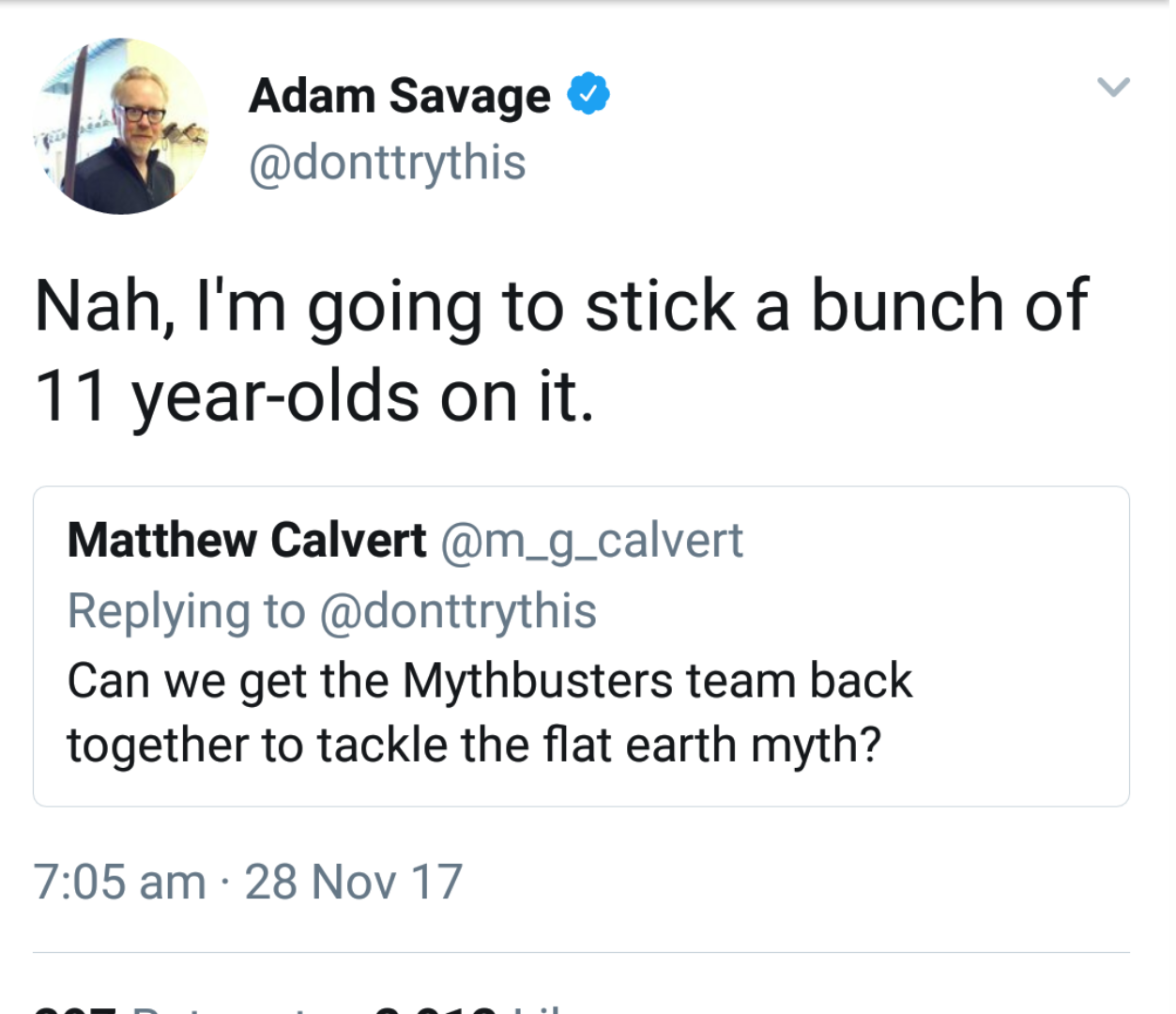Expand the tweet options chevron

pyautogui.click(x=1113, y=87)
